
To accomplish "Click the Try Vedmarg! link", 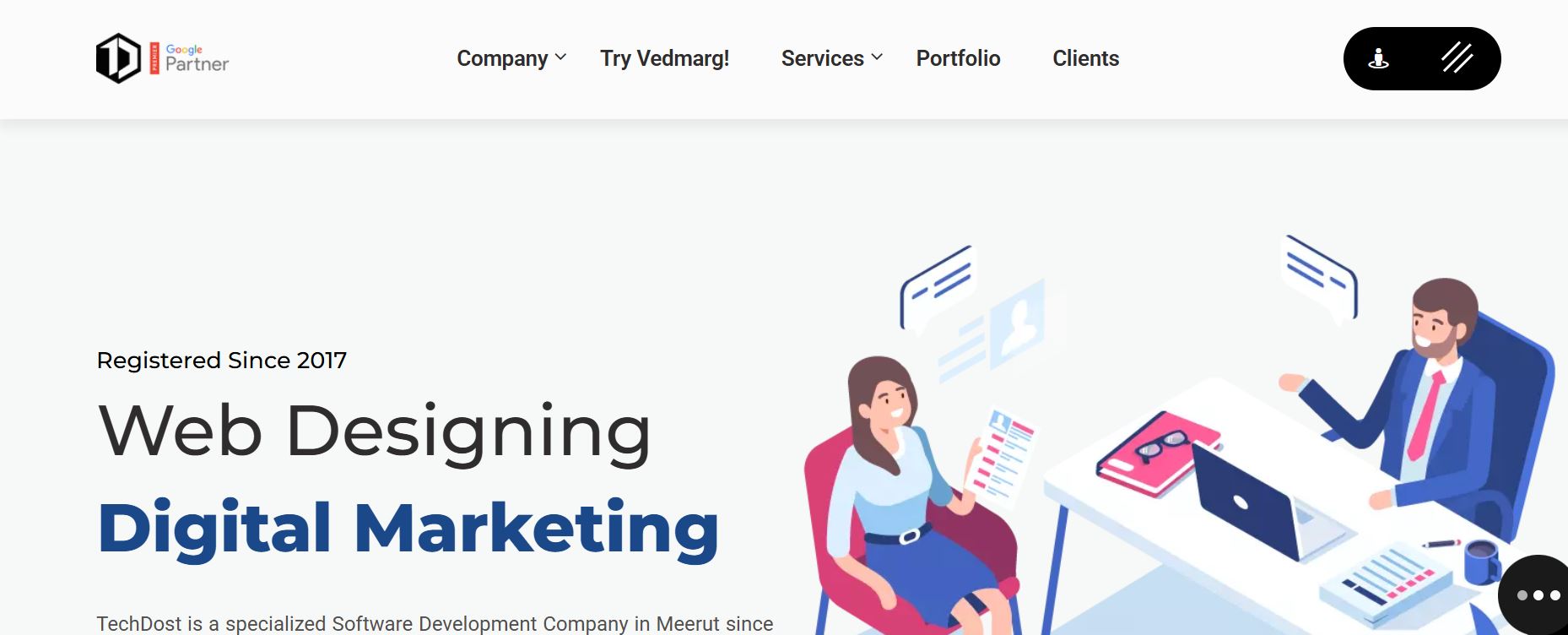I will 665,58.
